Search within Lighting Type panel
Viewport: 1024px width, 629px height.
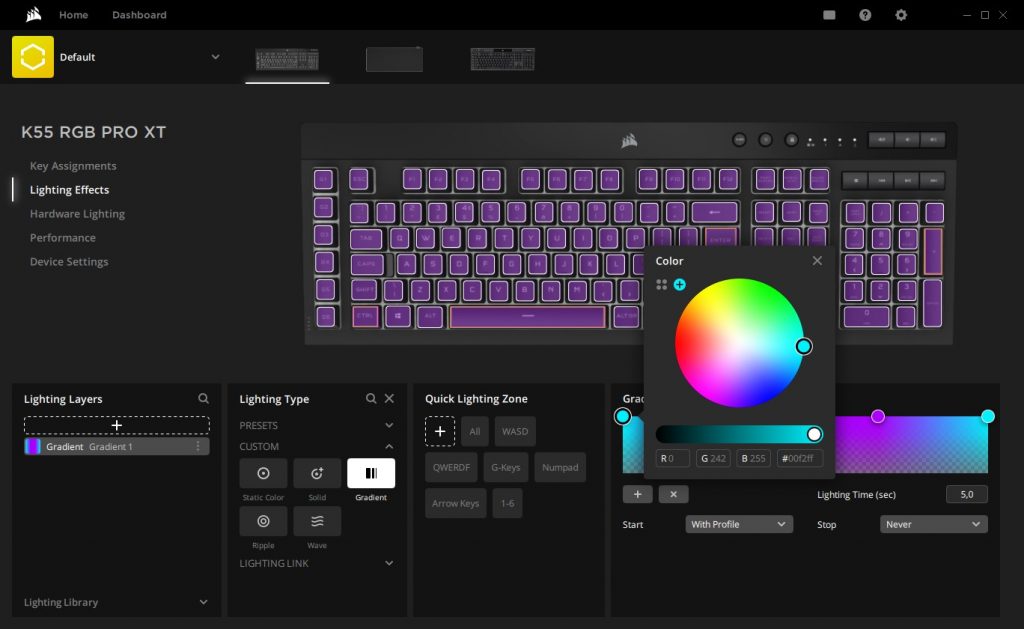click(371, 398)
